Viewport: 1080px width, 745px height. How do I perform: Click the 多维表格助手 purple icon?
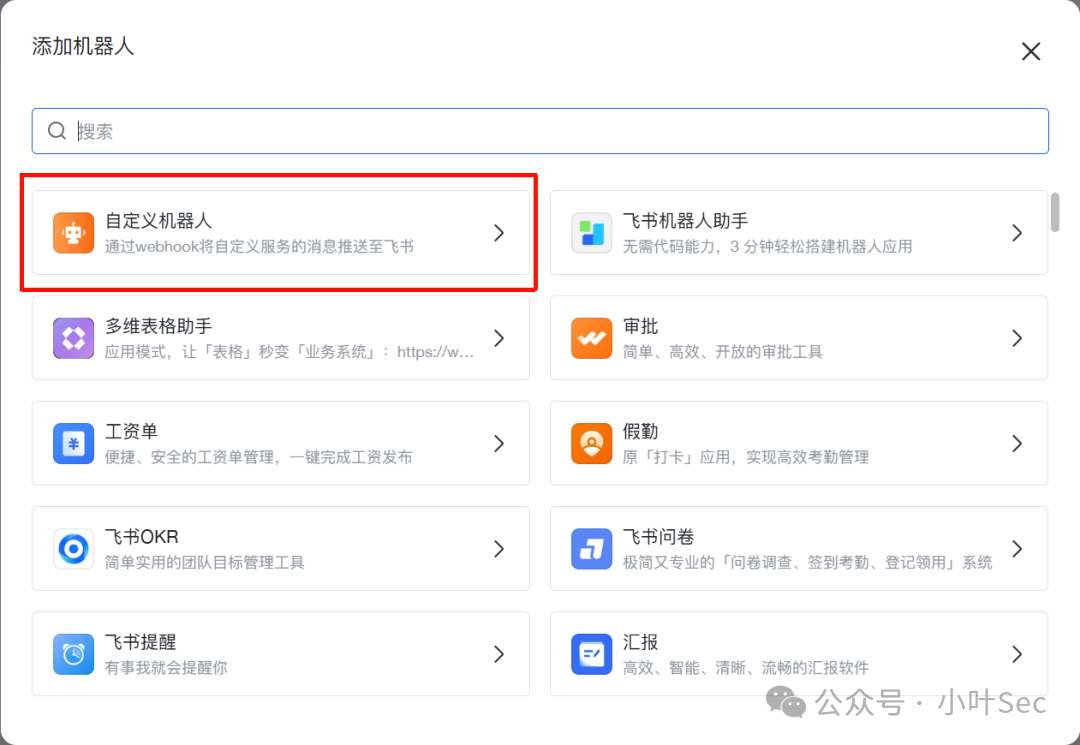pos(73,338)
